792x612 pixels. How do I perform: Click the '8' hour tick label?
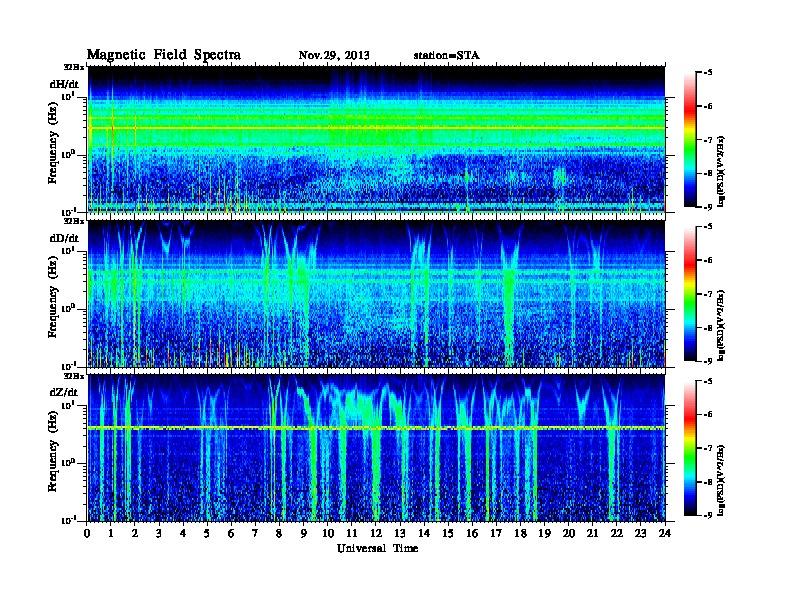[279, 533]
